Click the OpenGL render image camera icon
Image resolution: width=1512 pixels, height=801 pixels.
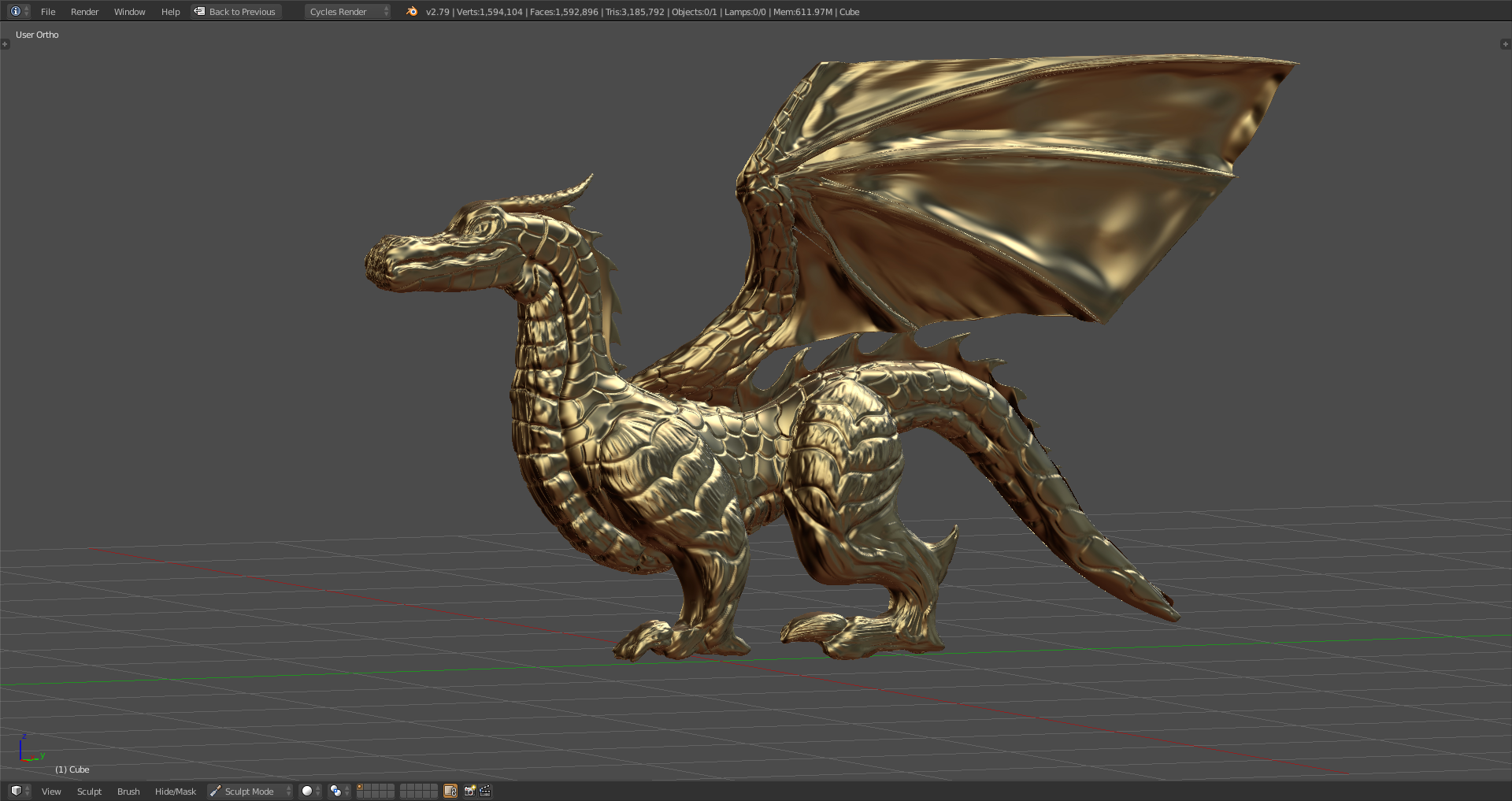(469, 791)
